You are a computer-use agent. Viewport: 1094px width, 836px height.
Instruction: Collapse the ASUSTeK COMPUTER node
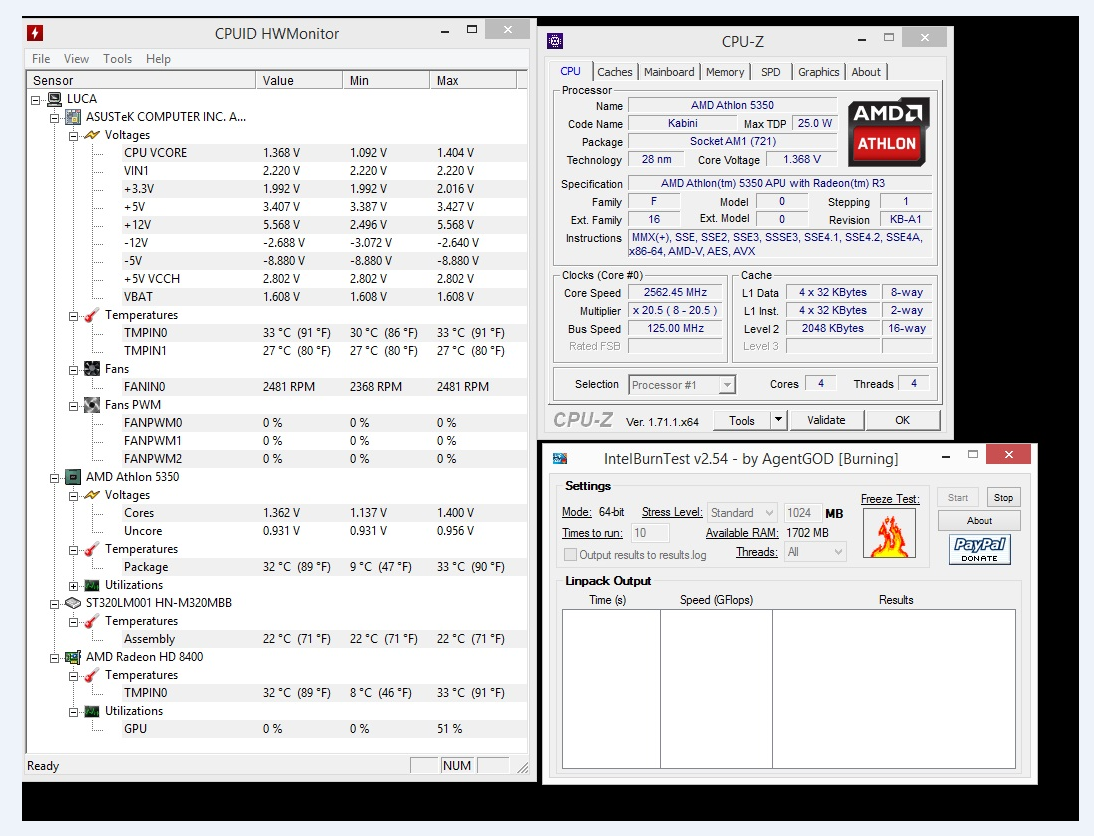tap(54, 118)
